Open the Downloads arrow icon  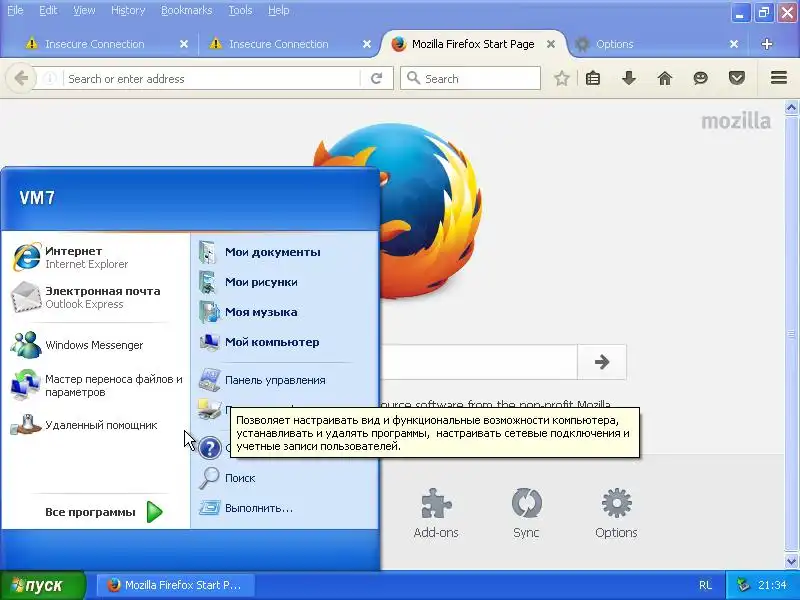pos(629,79)
